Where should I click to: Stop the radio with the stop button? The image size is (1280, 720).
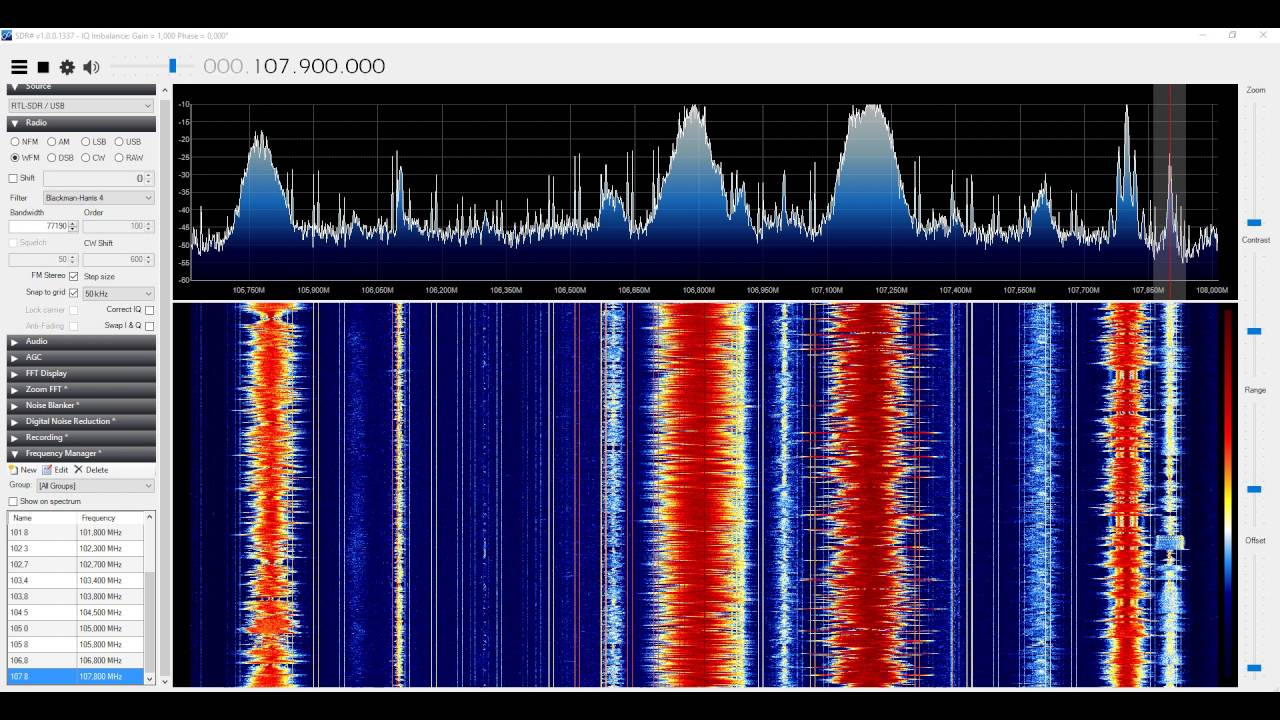(x=43, y=67)
